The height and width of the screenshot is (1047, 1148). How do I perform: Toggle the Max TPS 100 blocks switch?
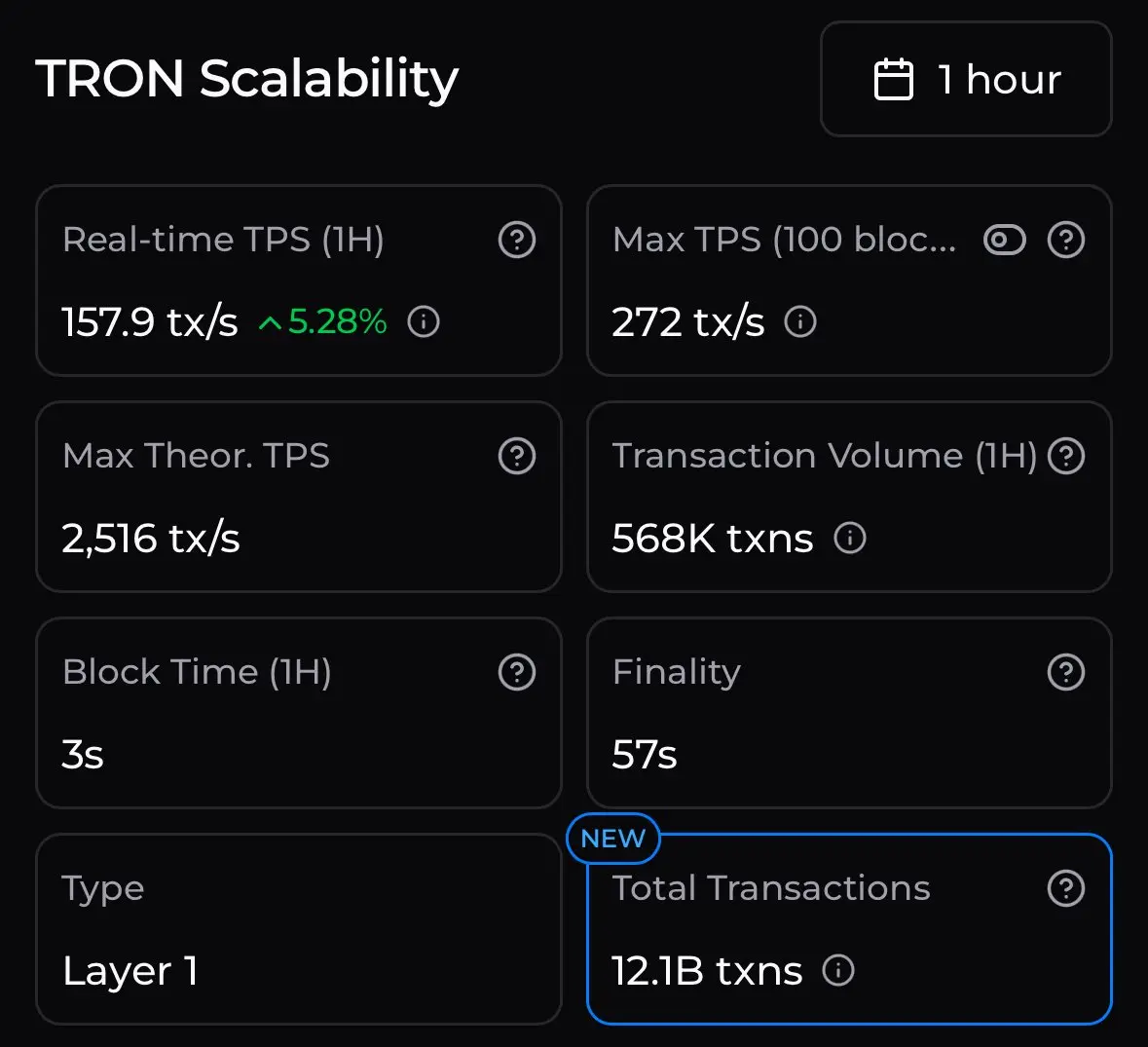[1004, 240]
